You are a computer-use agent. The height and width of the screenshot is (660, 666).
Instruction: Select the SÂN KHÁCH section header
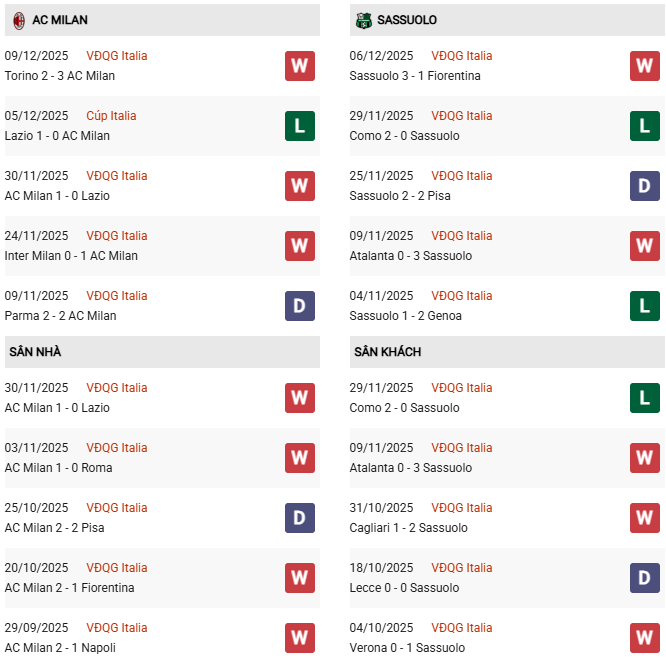[x=387, y=352]
